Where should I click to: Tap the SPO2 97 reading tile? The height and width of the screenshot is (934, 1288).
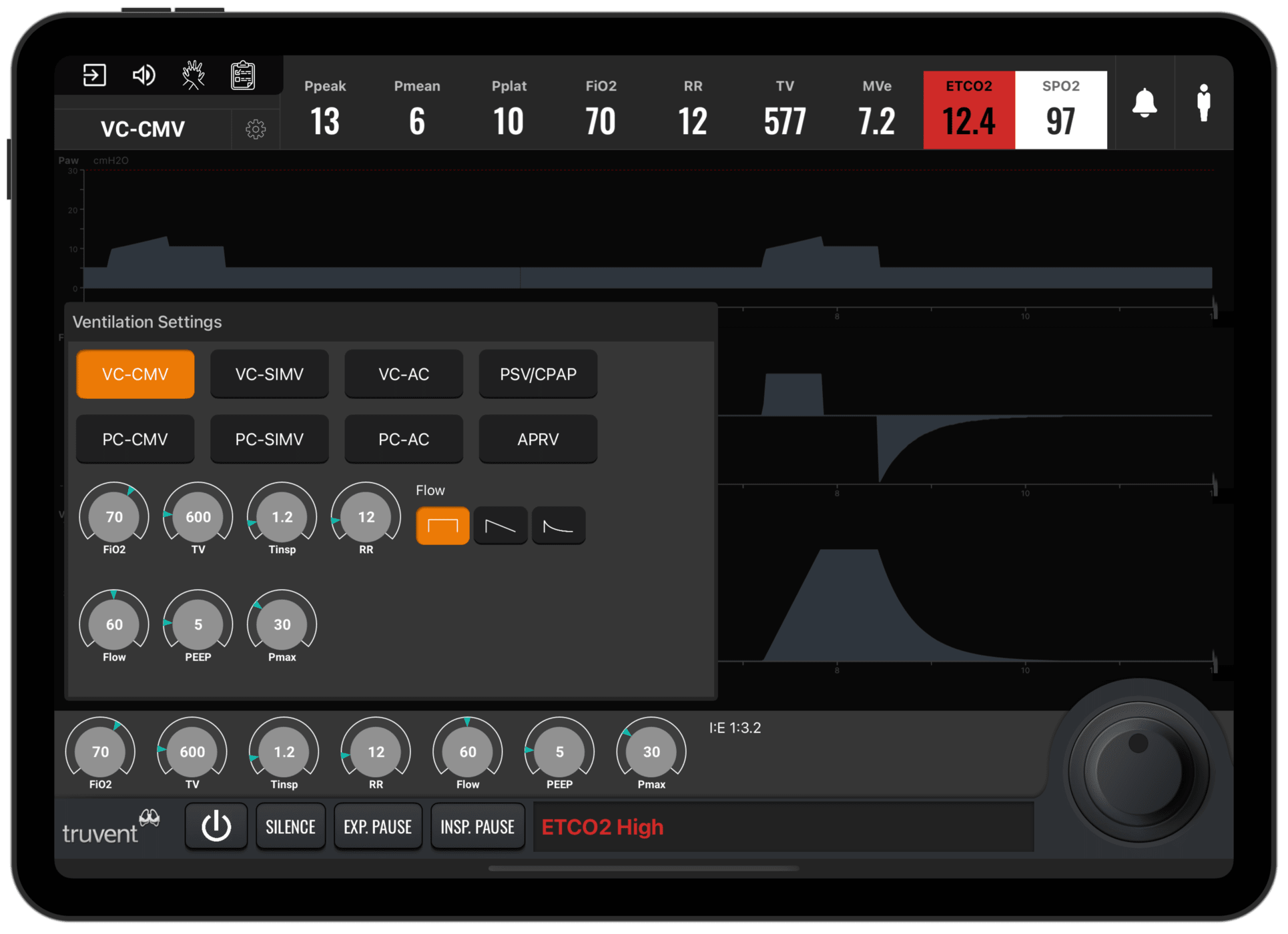pyautogui.click(x=1061, y=109)
